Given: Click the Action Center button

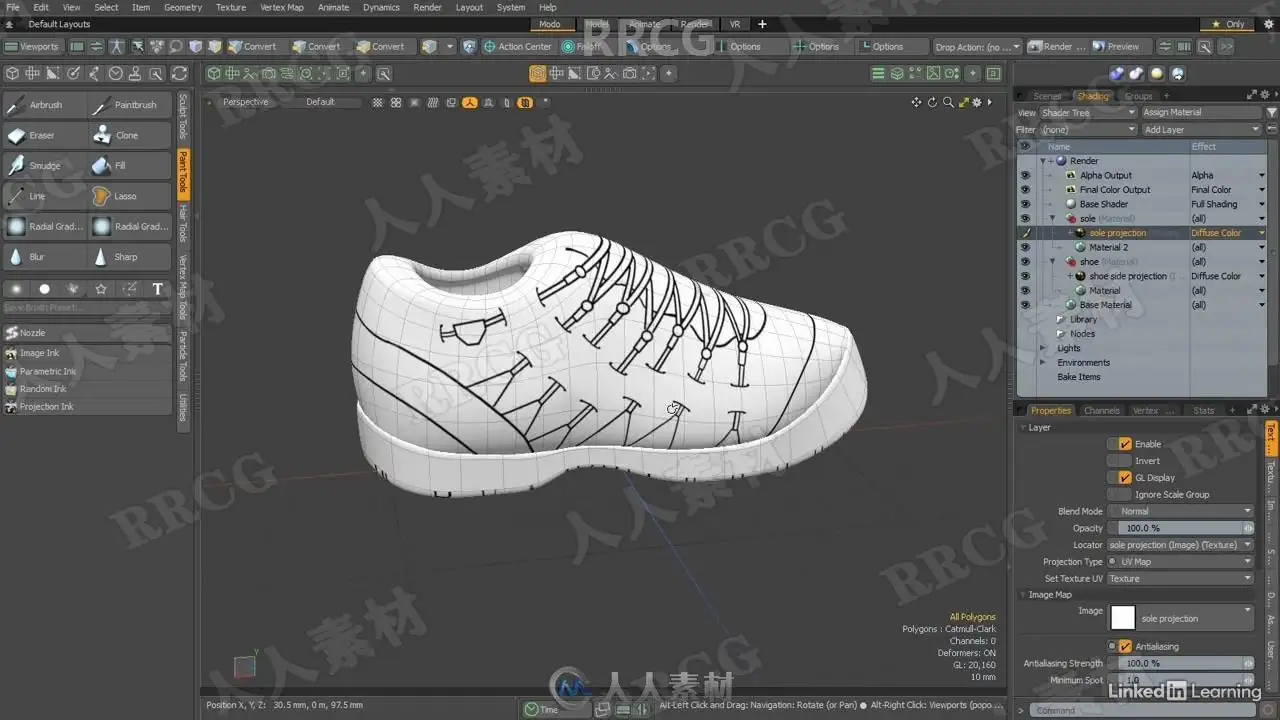Looking at the screenshot, I should [x=517, y=46].
